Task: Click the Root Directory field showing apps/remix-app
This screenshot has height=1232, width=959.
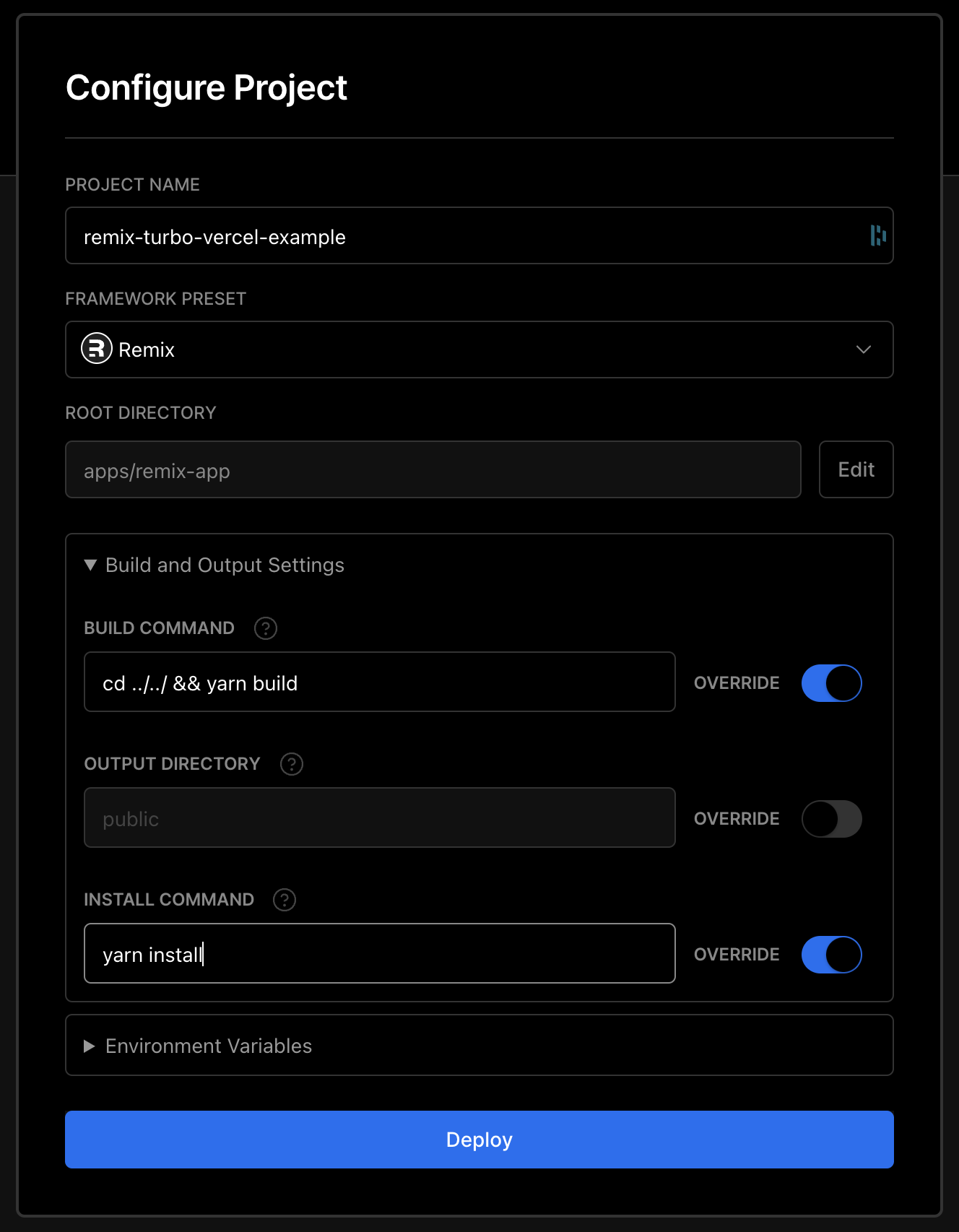Action: click(433, 469)
